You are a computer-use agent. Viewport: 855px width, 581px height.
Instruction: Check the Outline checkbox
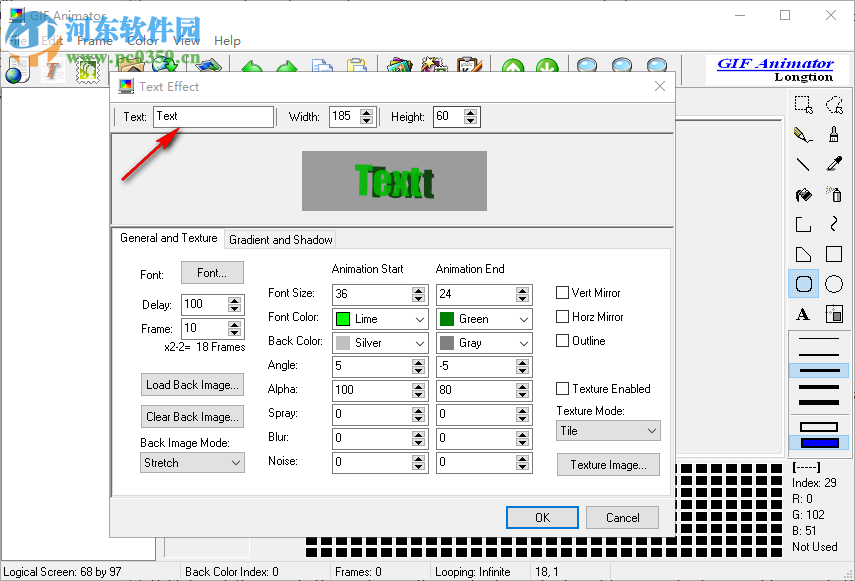click(x=563, y=340)
